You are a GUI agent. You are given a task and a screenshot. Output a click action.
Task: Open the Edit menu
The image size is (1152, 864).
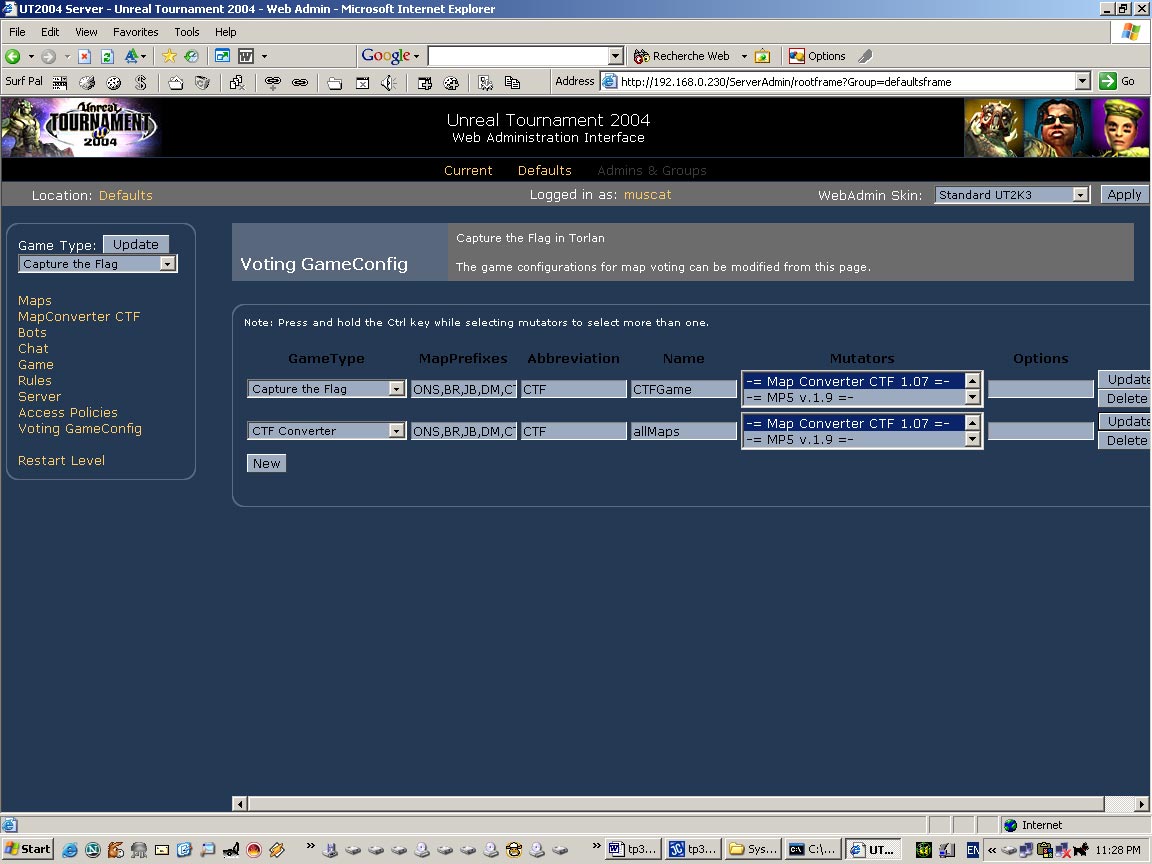[50, 32]
